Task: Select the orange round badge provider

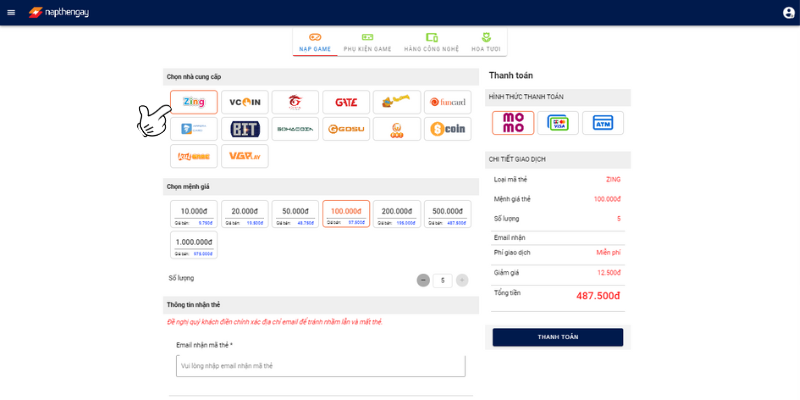Action: tap(397, 129)
